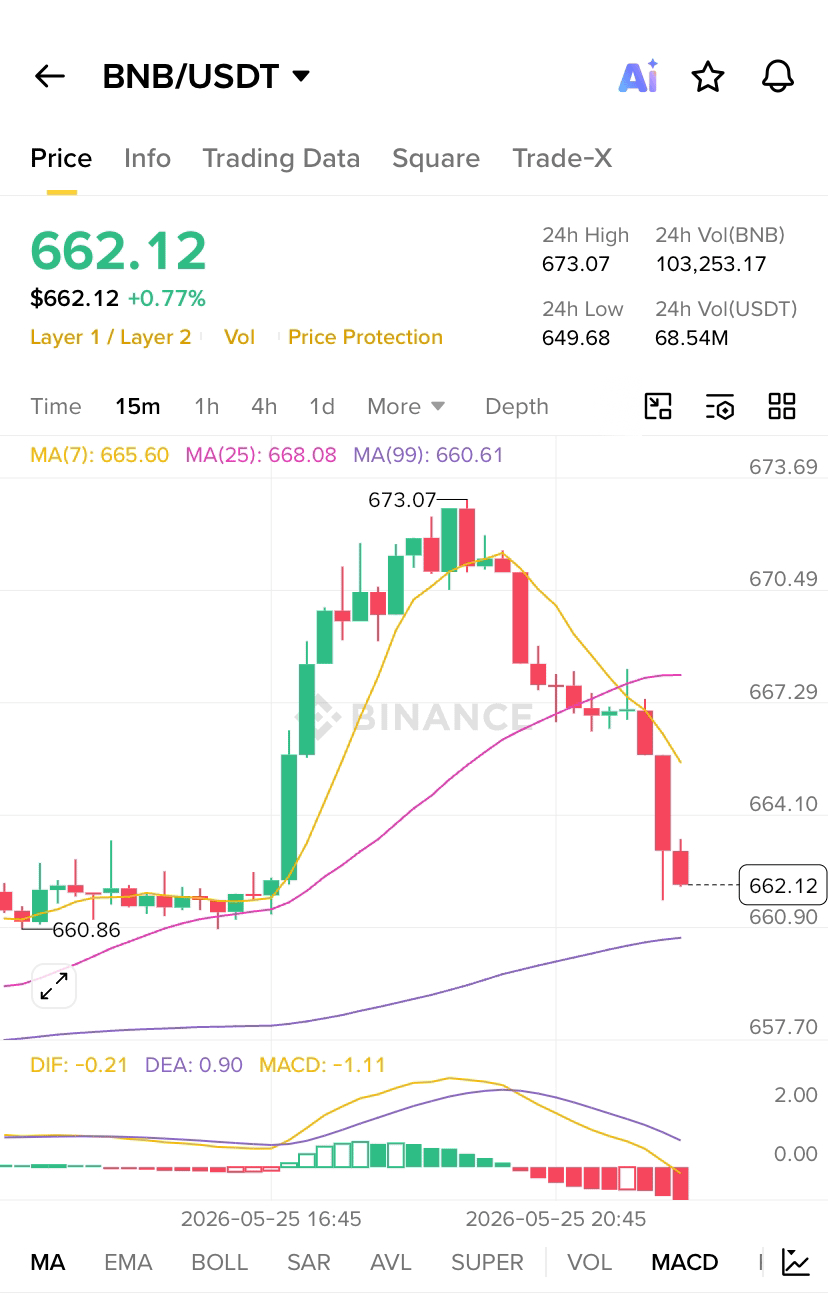Toggle the SAR indicator
The height and width of the screenshot is (1294, 828).
tap(309, 1262)
